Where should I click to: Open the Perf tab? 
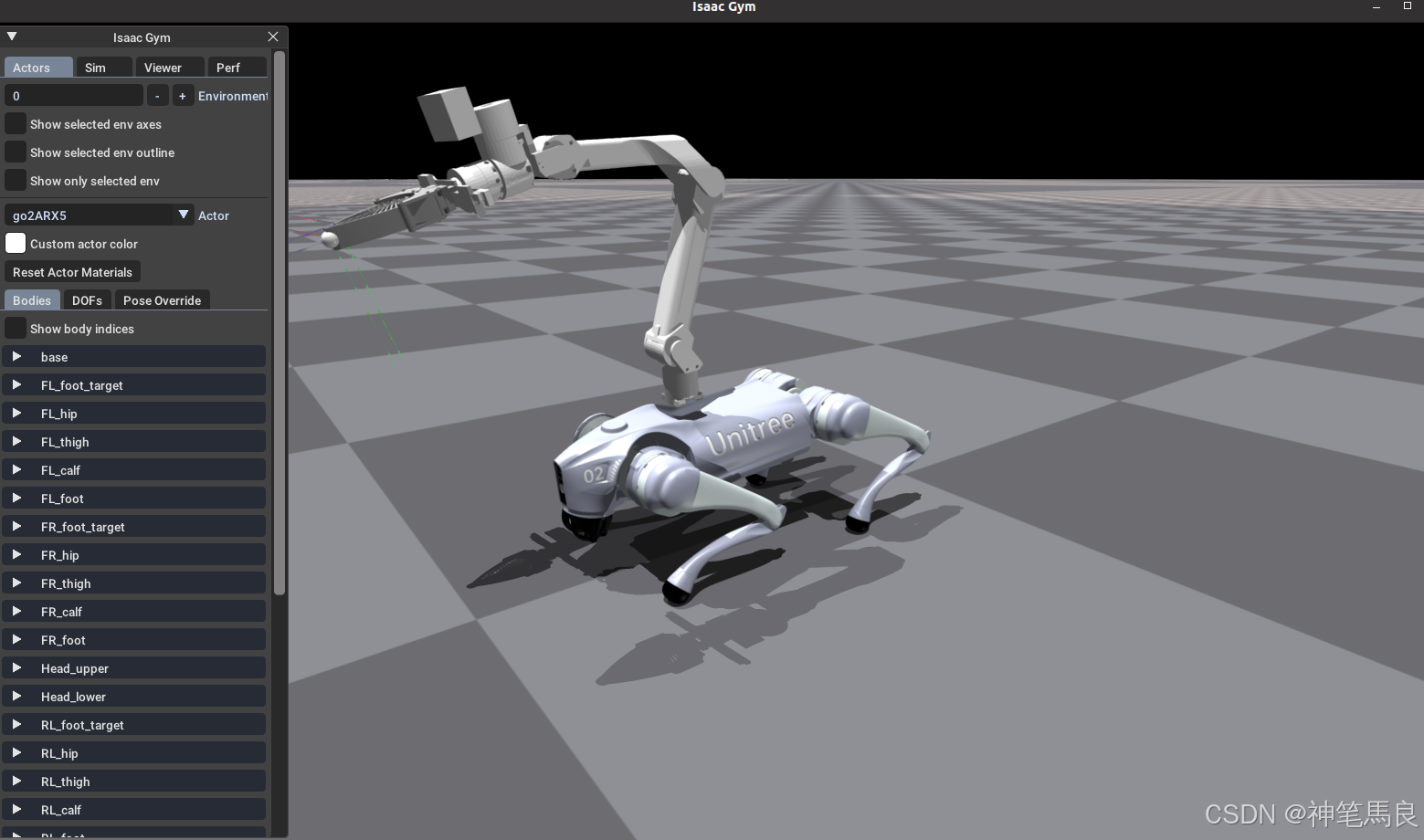click(x=237, y=68)
